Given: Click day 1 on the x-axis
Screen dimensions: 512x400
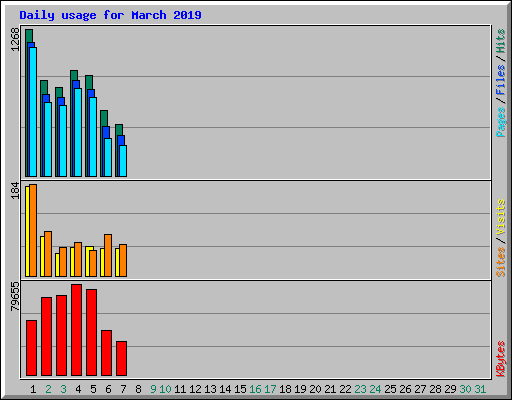Looking at the screenshot, I should click(x=33, y=389).
